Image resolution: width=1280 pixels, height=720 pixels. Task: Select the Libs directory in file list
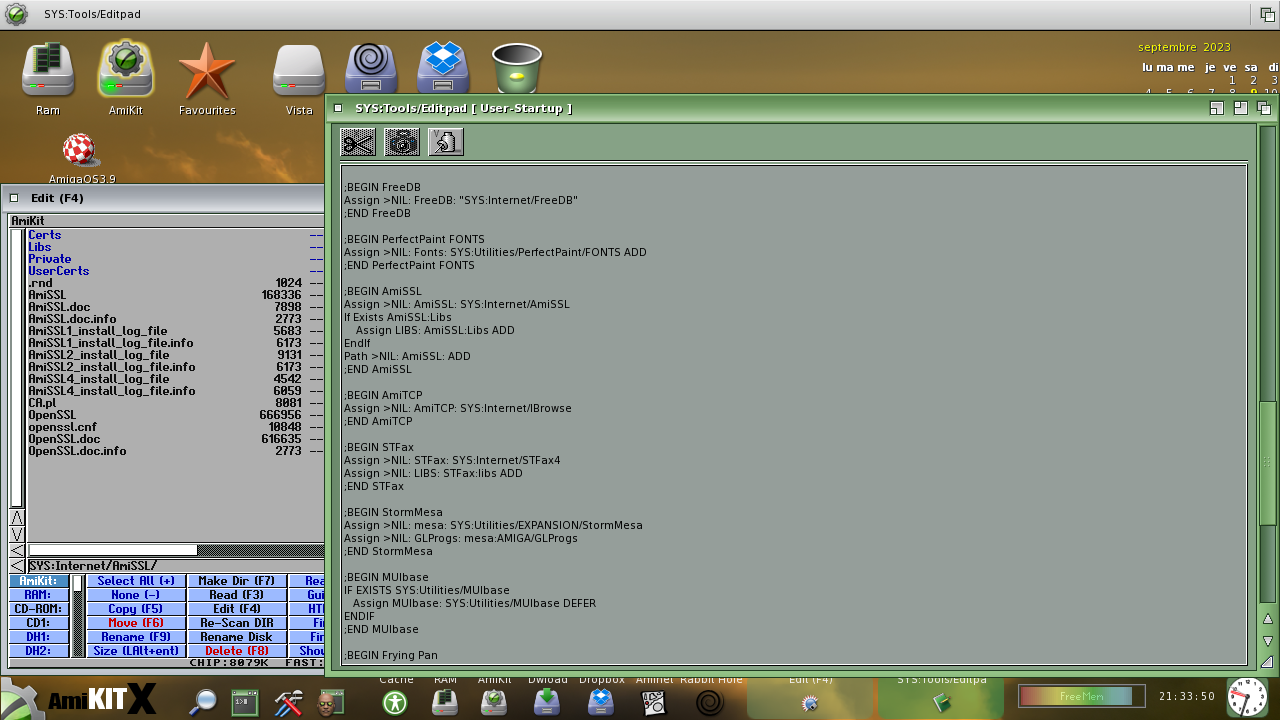pyautogui.click(x=175, y=247)
